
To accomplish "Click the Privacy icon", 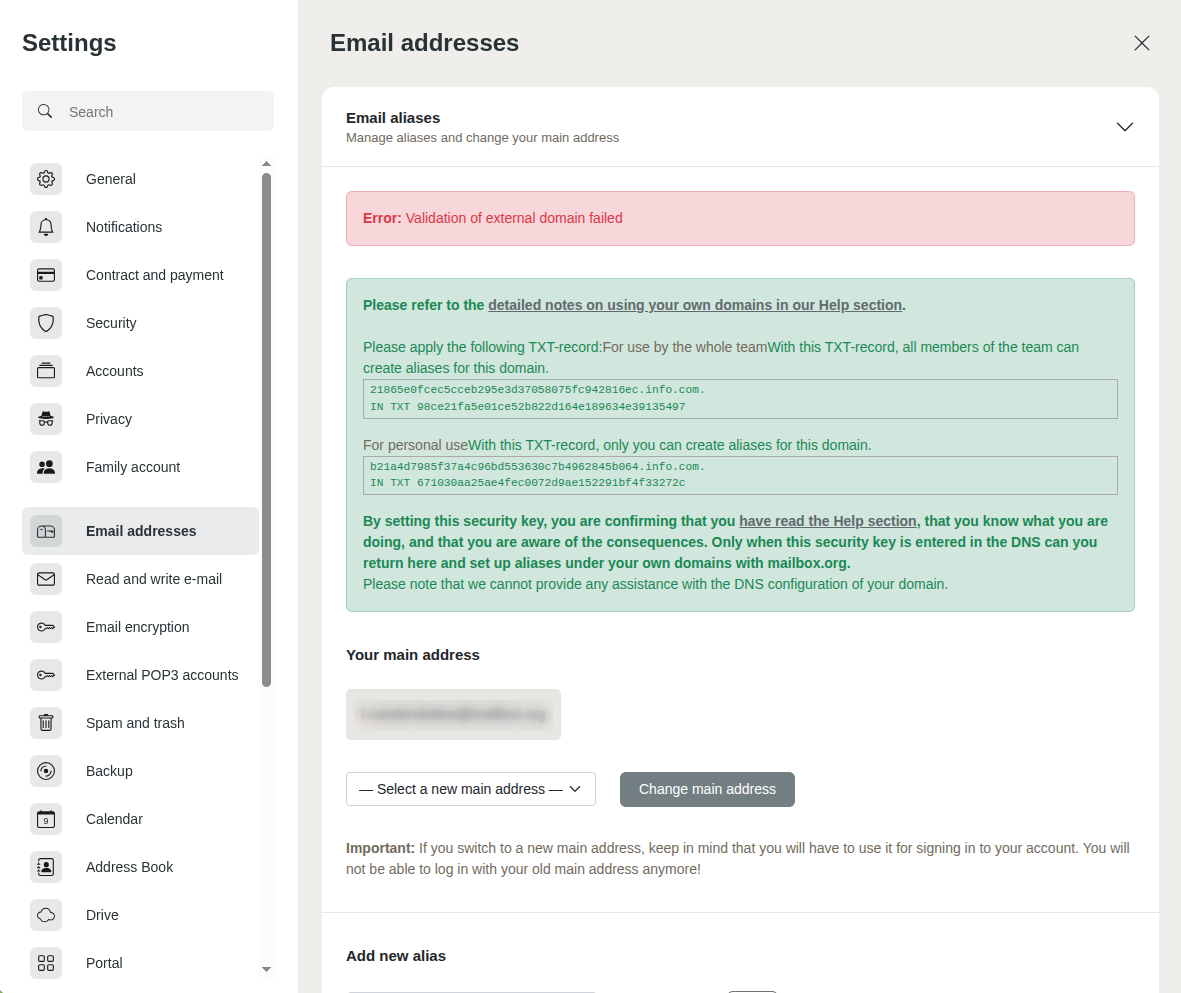I will tap(46, 419).
